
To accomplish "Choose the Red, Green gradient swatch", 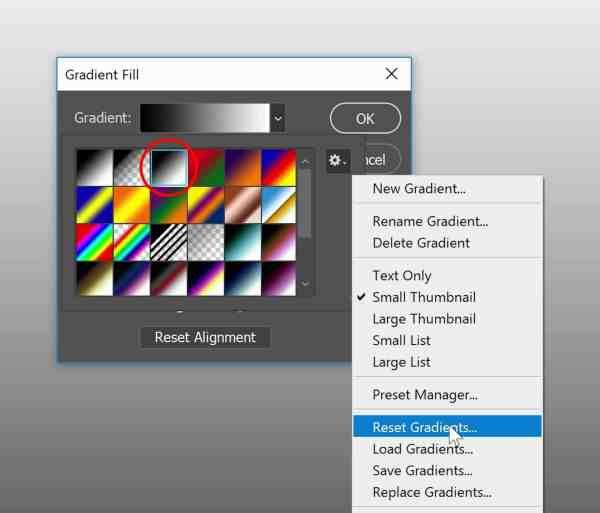I will [206, 168].
